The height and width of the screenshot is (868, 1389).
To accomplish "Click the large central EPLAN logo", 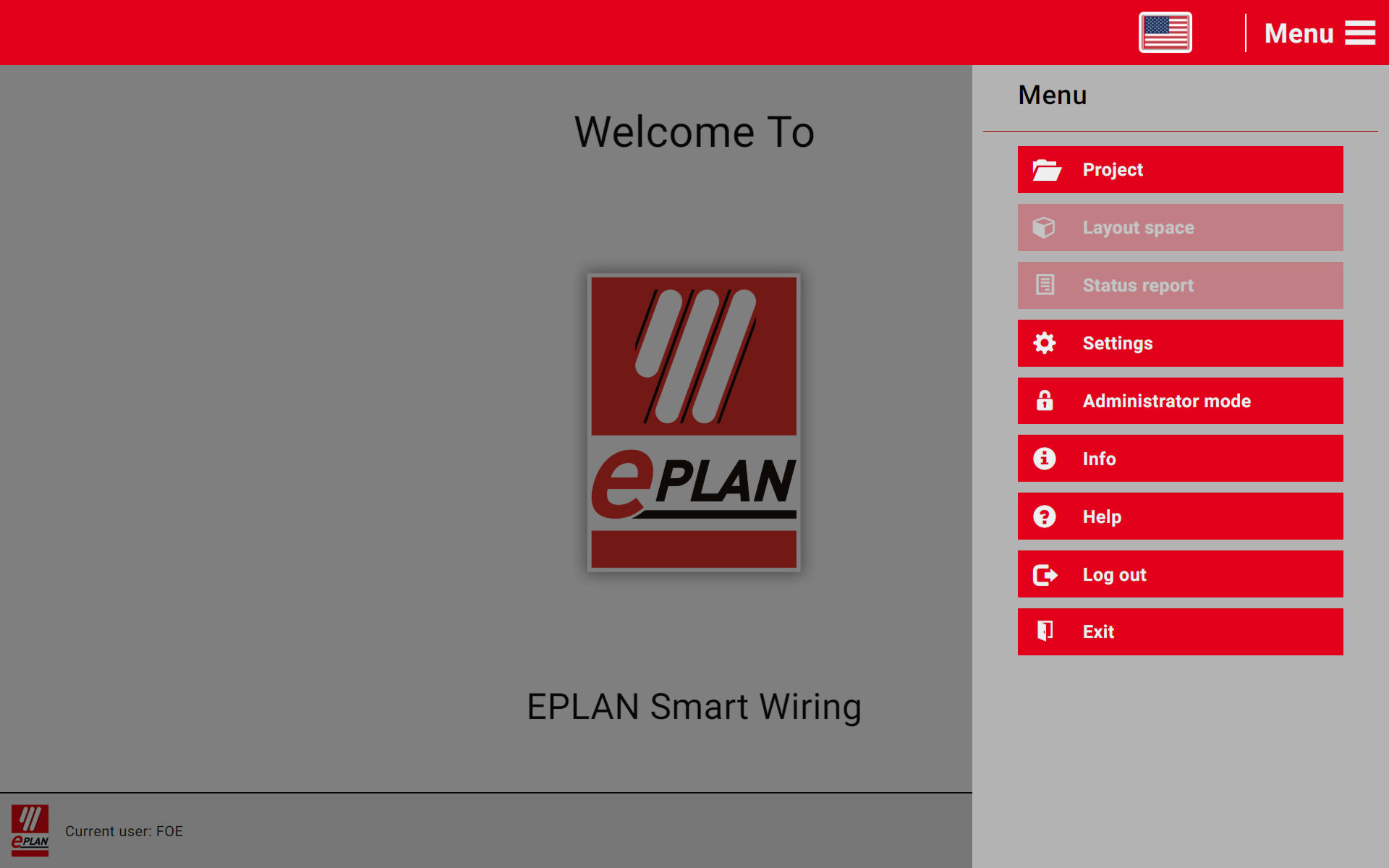I will click(x=694, y=422).
